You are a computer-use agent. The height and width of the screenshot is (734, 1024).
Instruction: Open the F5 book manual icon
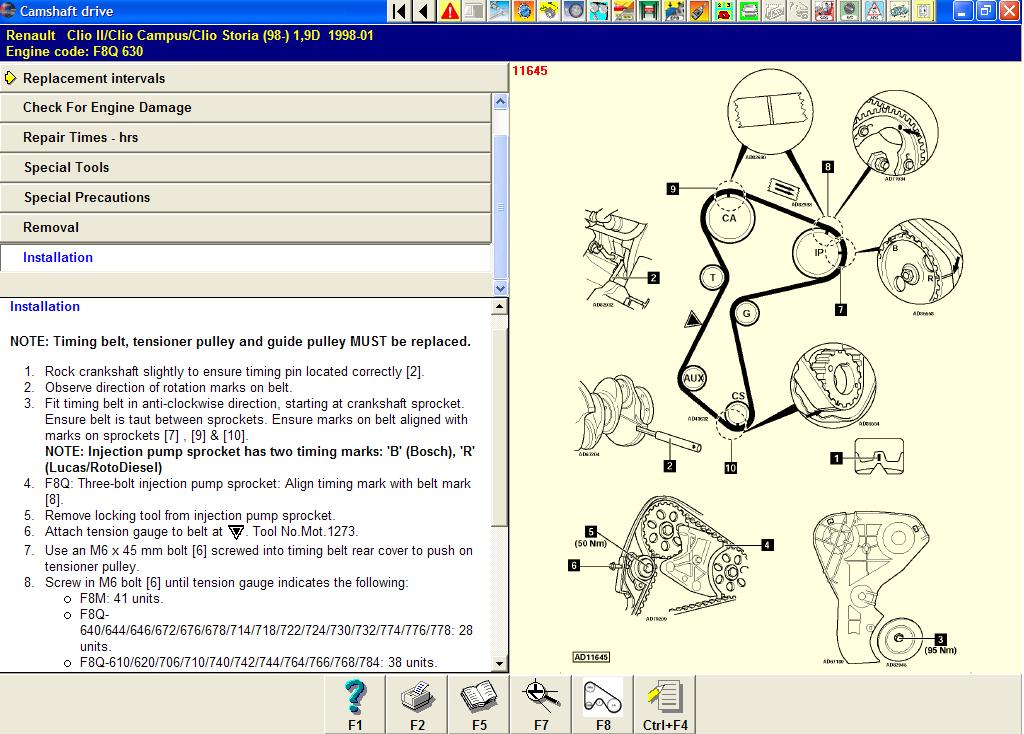479,704
